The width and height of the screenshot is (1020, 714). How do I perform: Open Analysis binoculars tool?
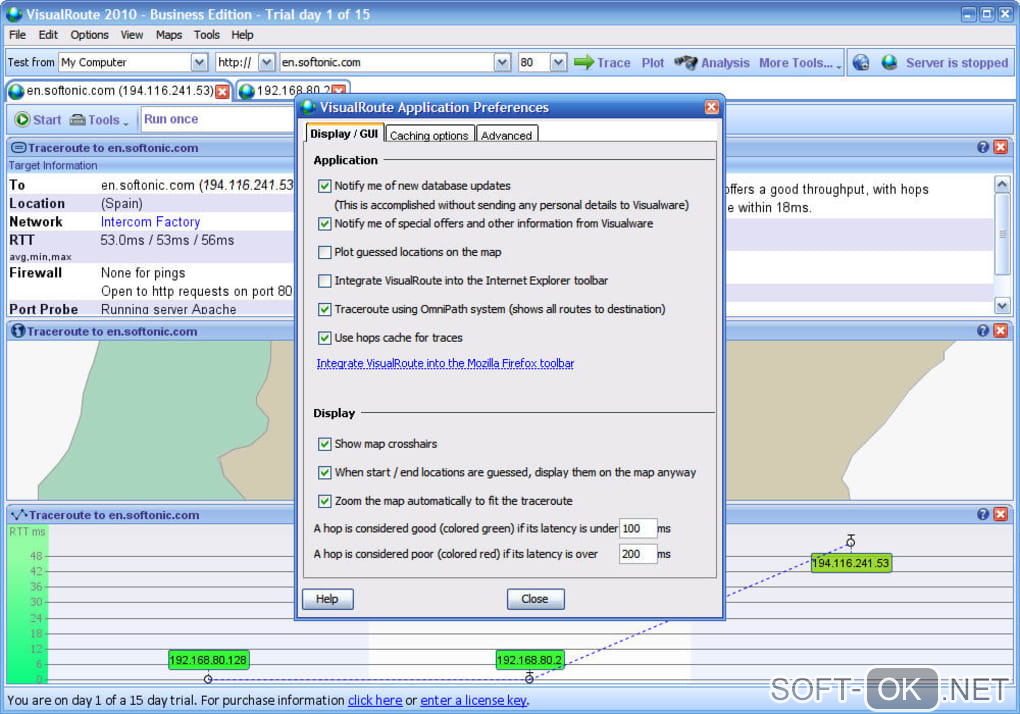(686, 62)
